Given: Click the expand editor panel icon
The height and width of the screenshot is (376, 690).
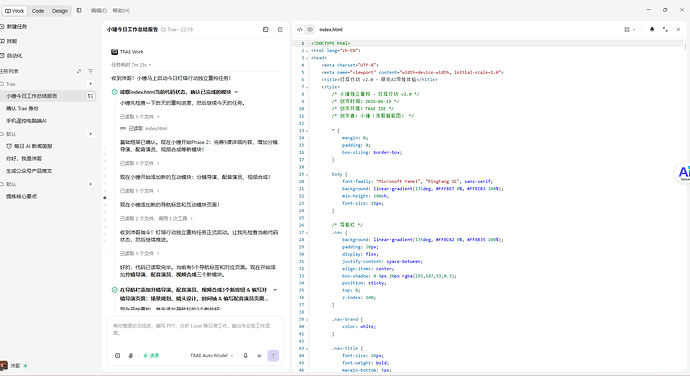Looking at the screenshot, I should (665, 29).
